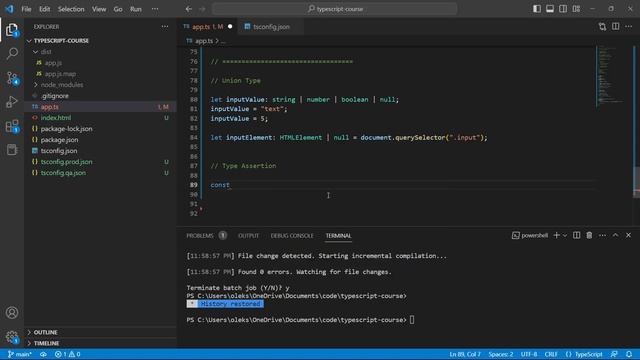
Task: Open package.json file
Action: point(59,140)
